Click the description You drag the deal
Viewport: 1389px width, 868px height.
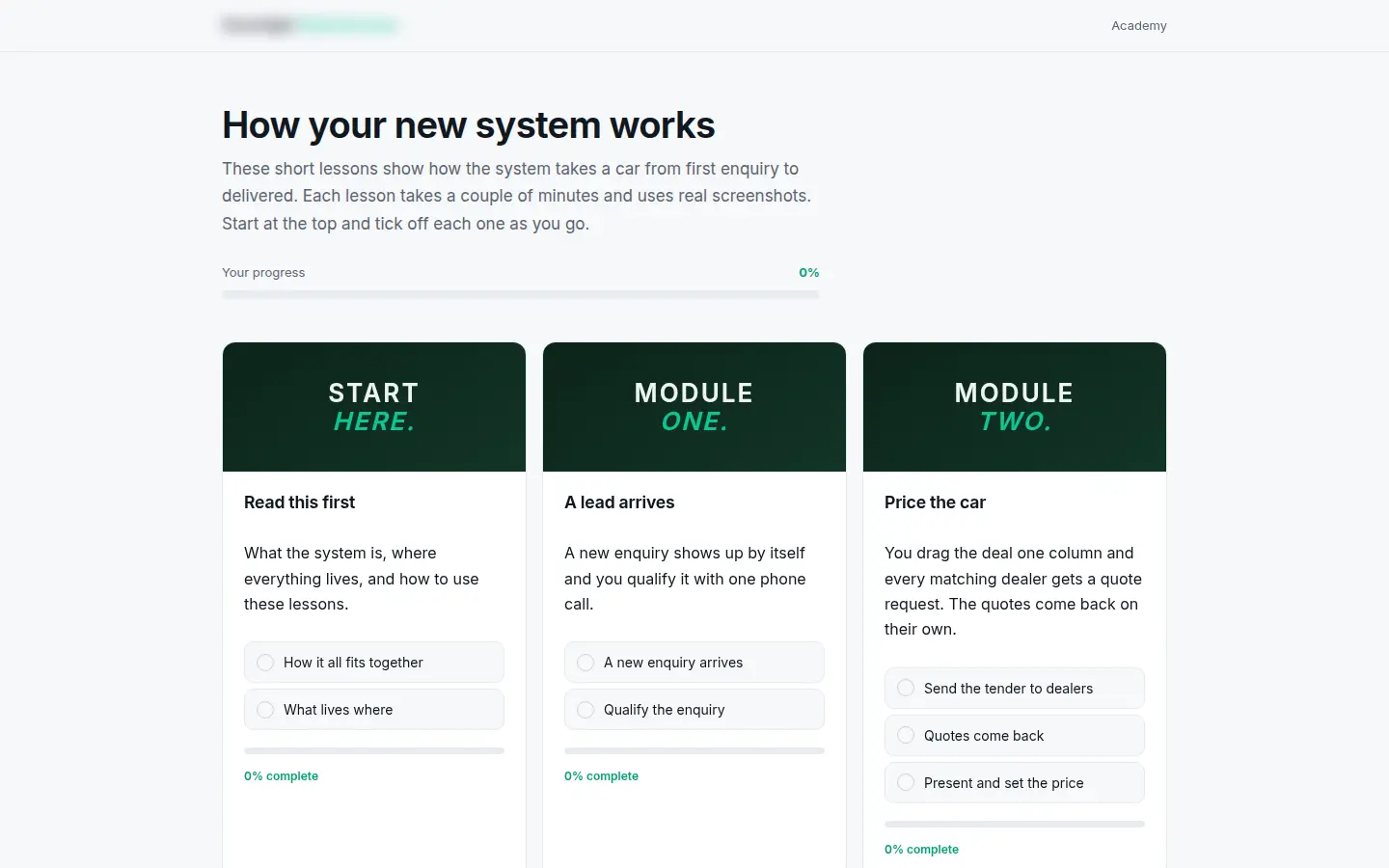pyautogui.click(x=1013, y=591)
